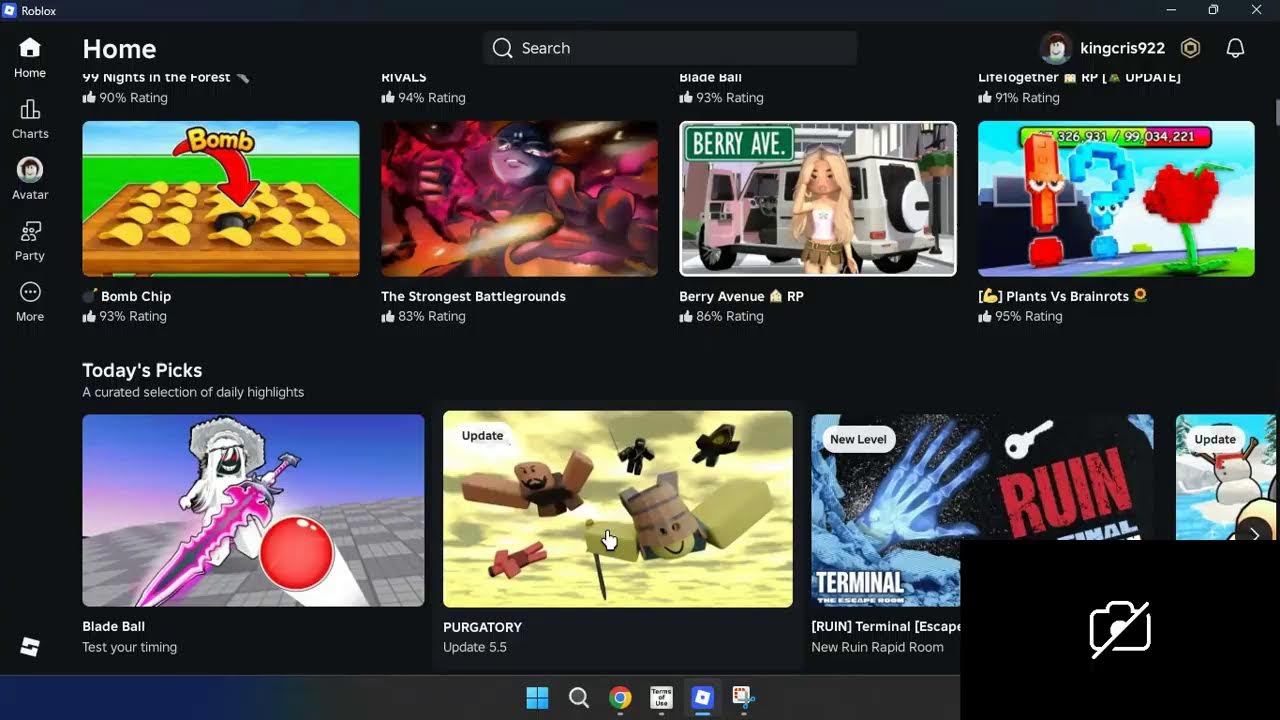Open the notifications bell
This screenshot has height=720, width=1280.
coord(1236,48)
